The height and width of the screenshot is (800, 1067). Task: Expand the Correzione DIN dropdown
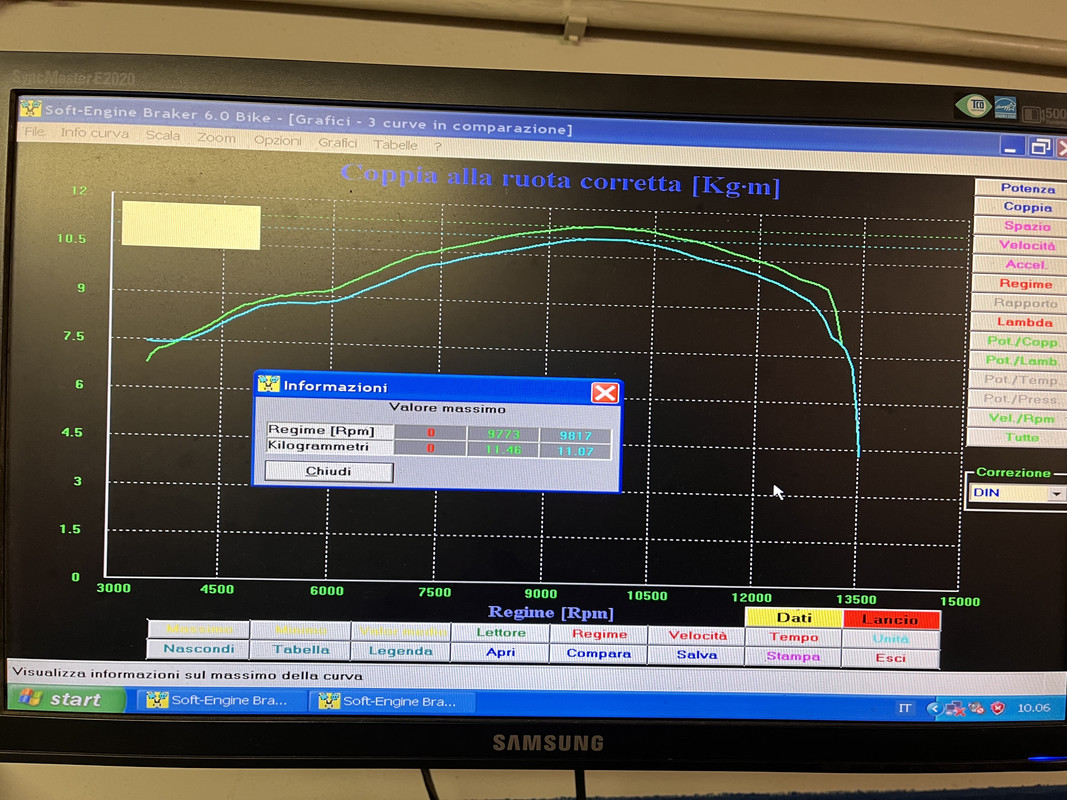(x=1056, y=494)
